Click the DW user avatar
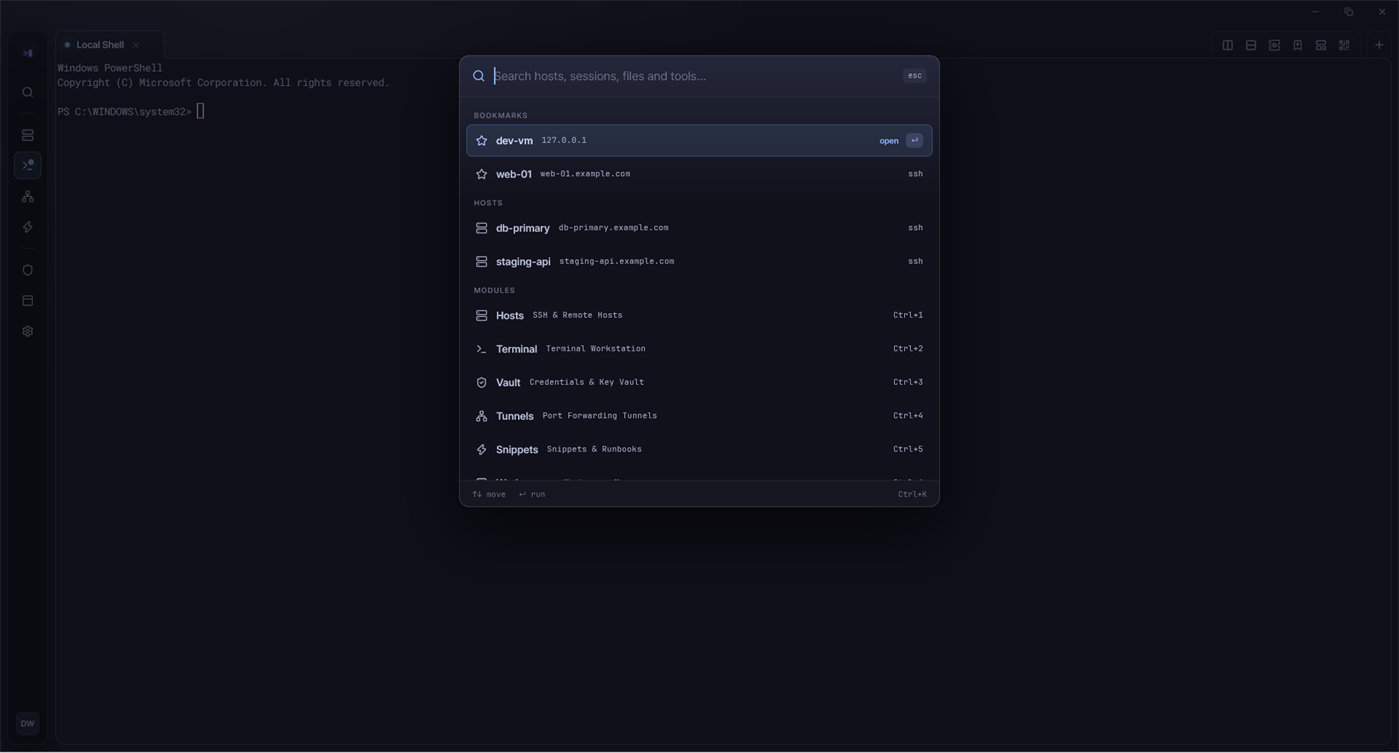 [x=28, y=724]
